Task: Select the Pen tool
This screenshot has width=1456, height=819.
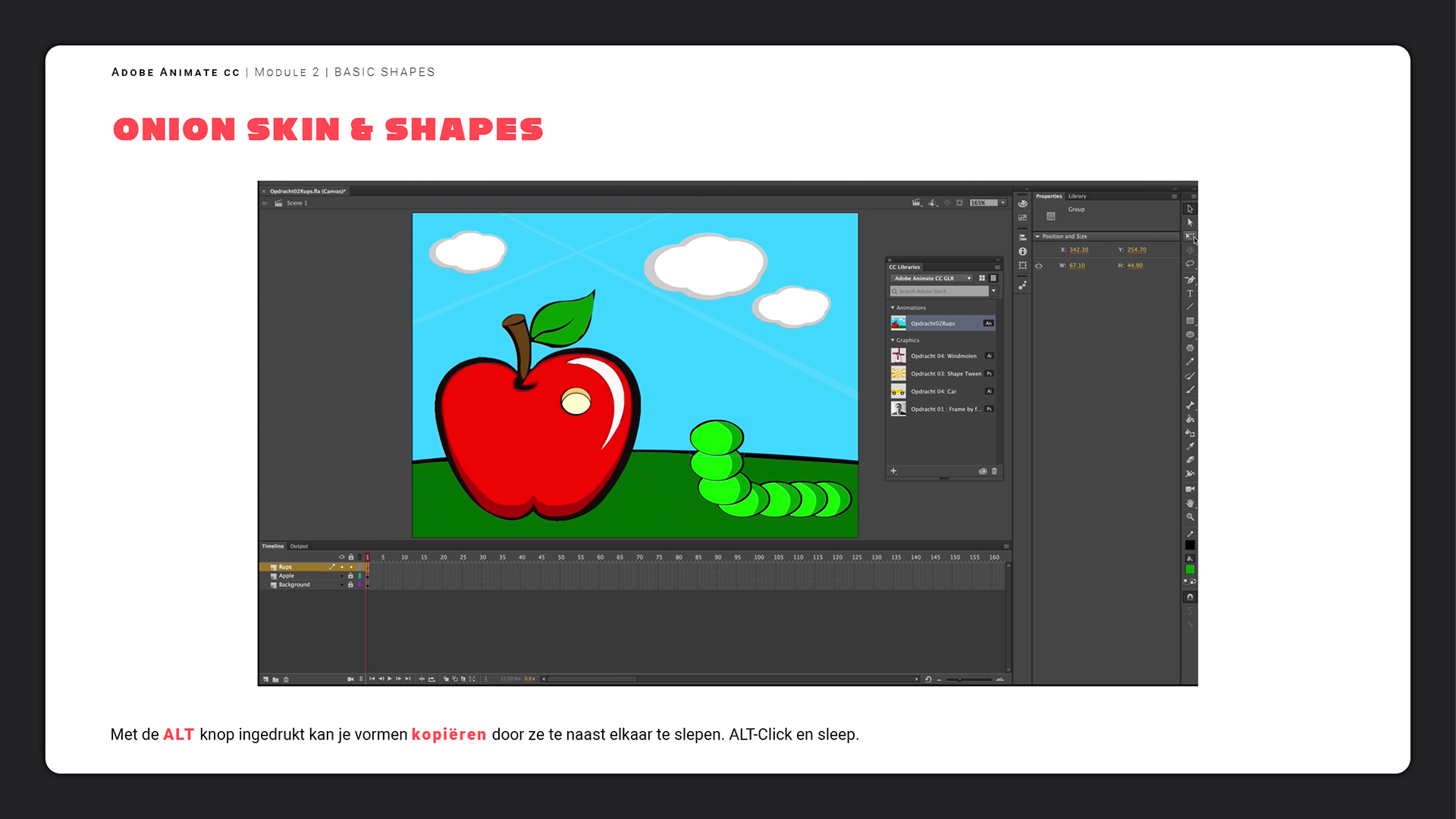Action: [1190, 279]
